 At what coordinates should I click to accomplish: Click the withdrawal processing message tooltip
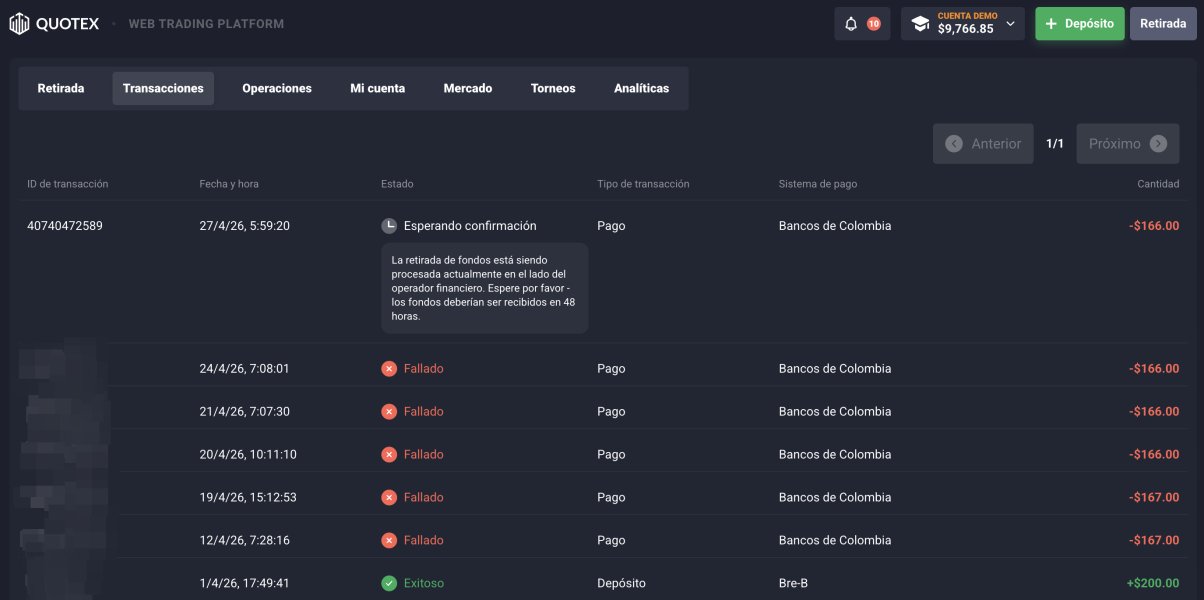(484, 288)
